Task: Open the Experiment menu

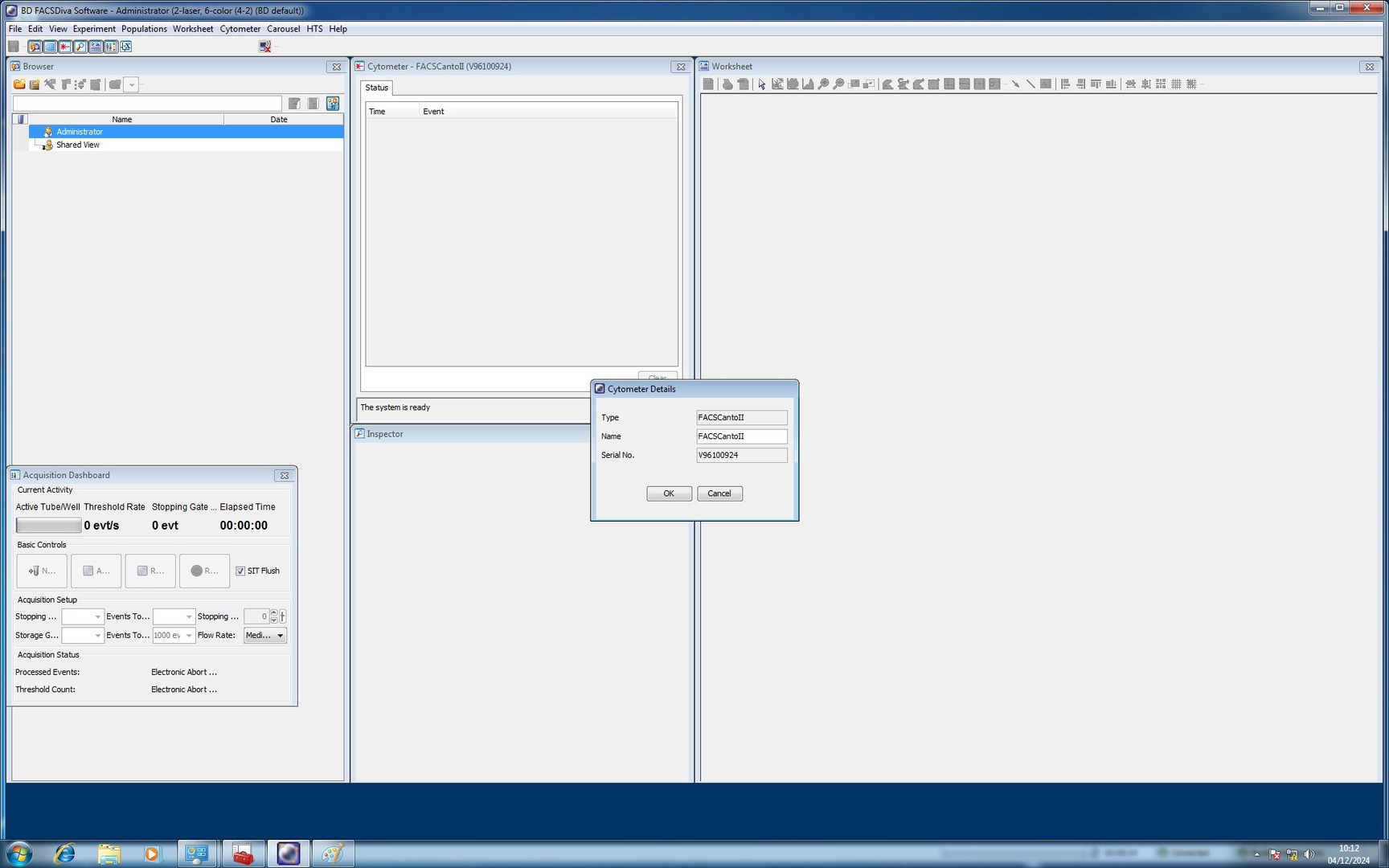Action: click(x=94, y=29)
